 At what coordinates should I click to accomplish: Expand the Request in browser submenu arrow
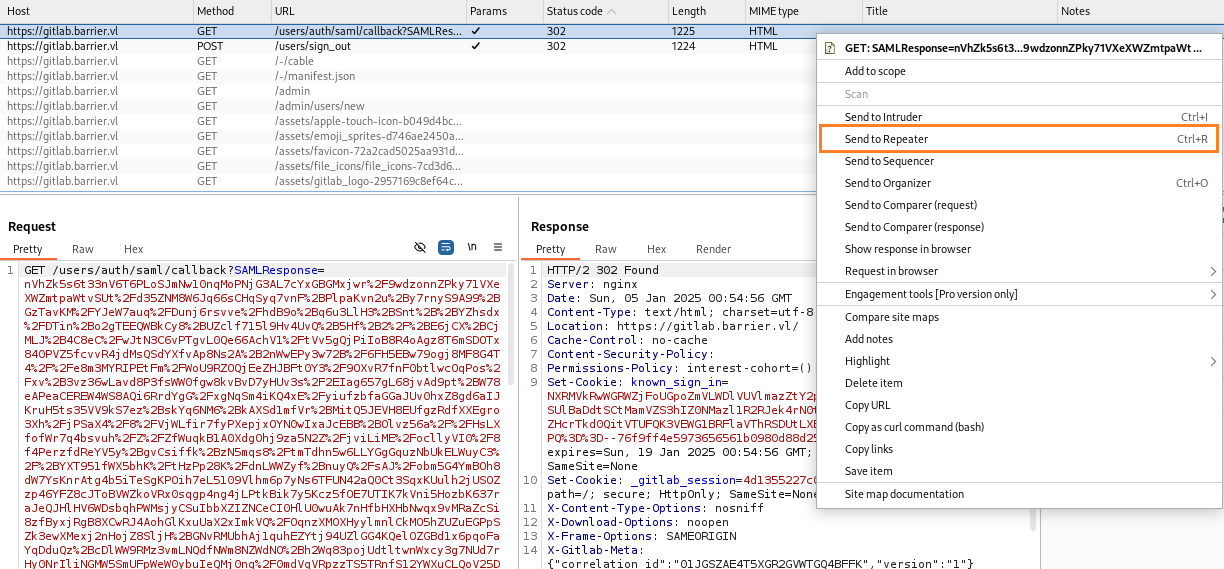(1213, 271)
